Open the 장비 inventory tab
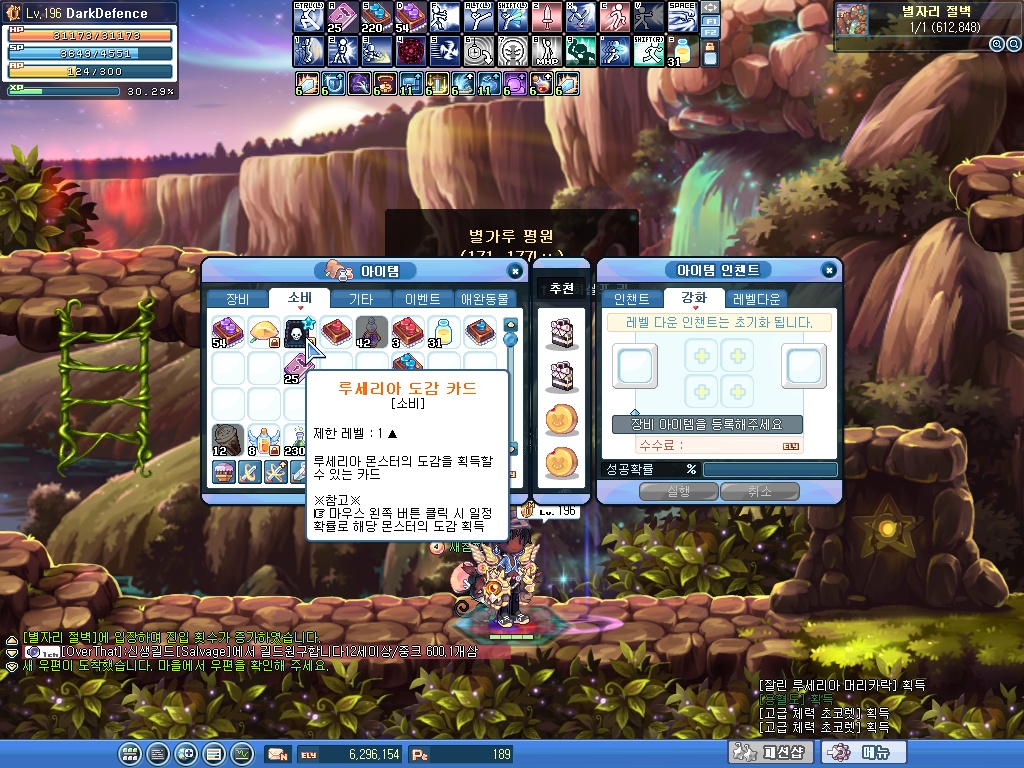The image size is (1024, 768). (237, 299)
